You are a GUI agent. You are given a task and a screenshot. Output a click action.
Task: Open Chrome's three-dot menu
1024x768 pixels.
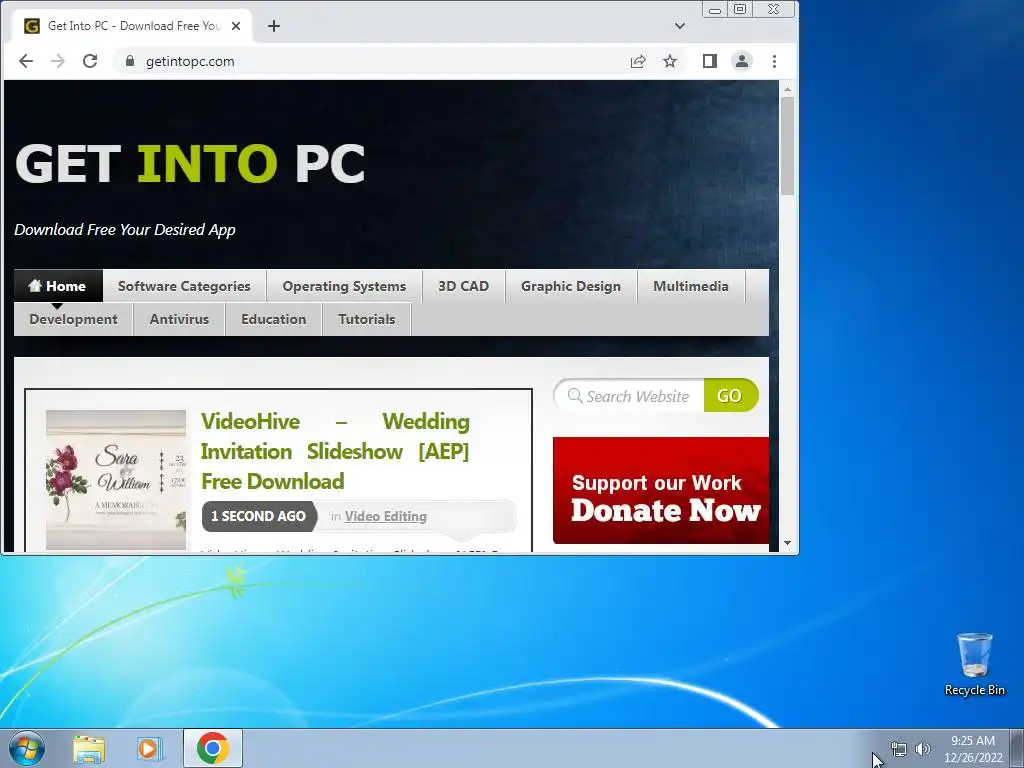tap(775, 61)
